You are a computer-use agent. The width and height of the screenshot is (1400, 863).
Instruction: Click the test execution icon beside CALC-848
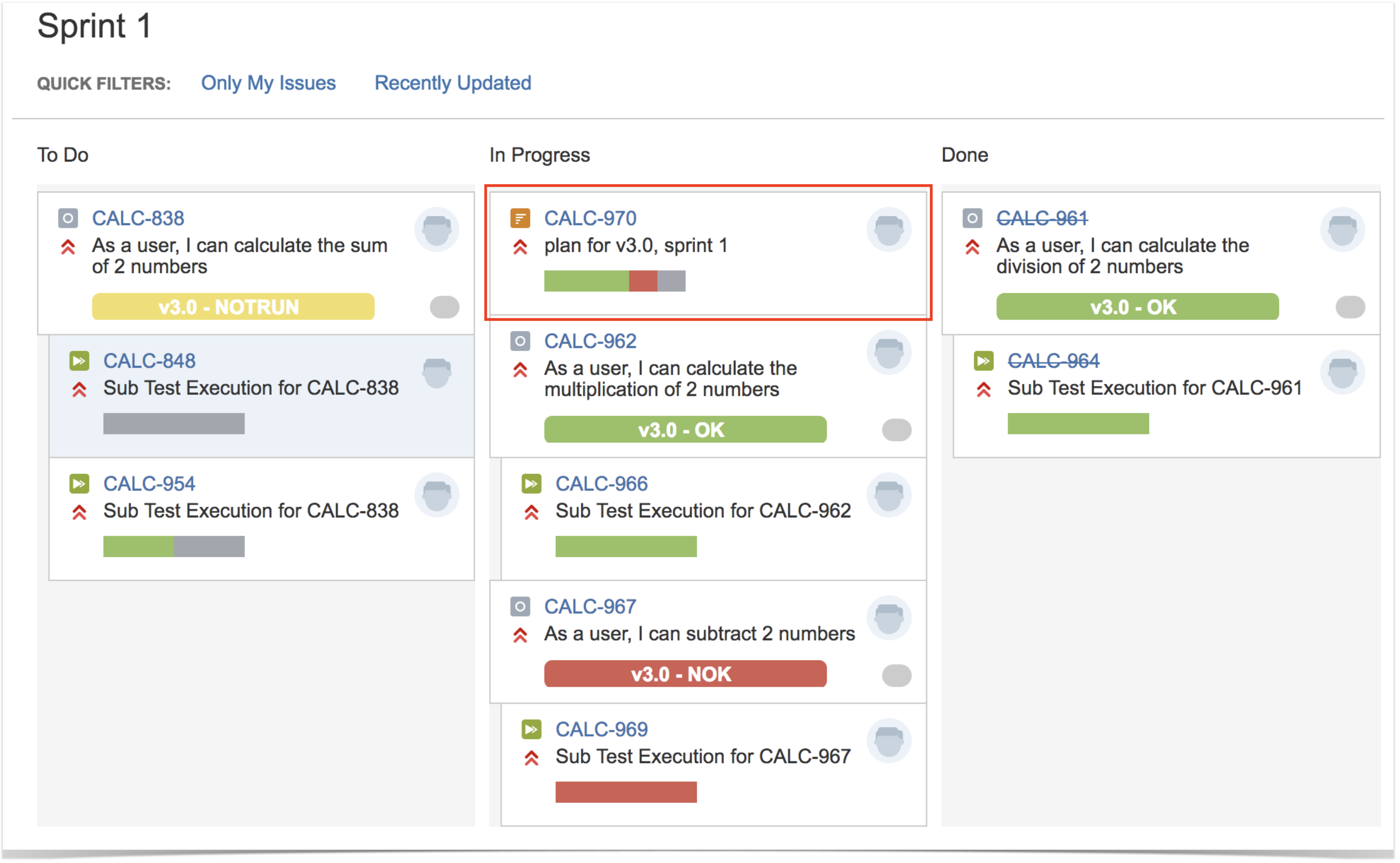(79, 361)
